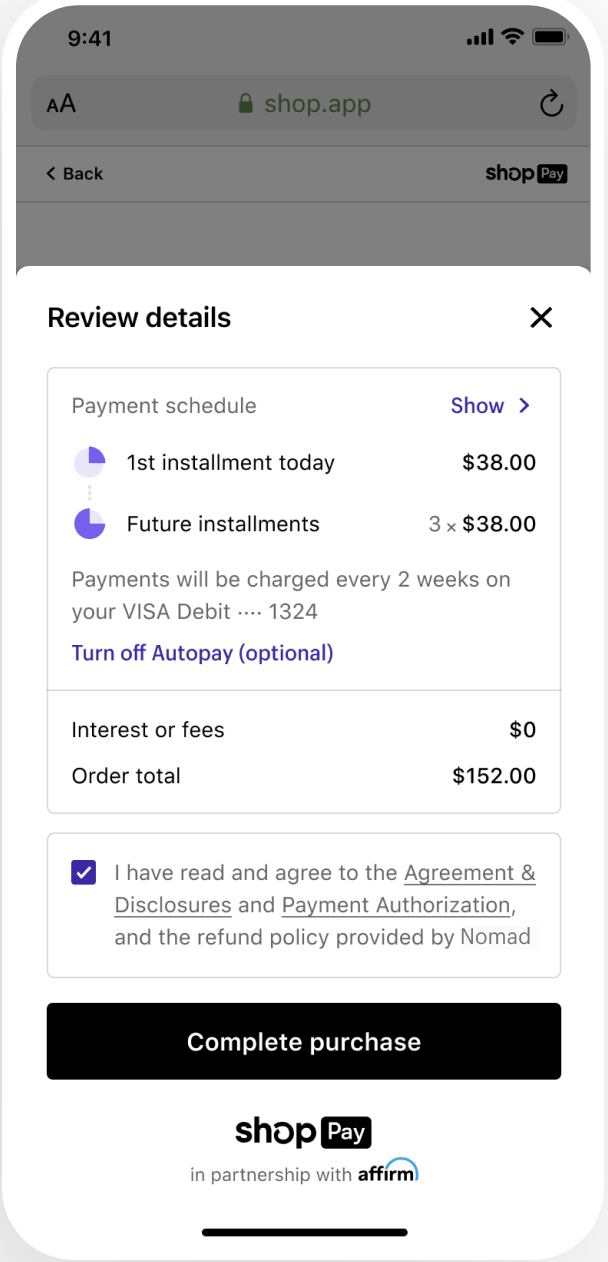608x1262 pixels.
Task: Tap the reload page icon
Action: 551,104
